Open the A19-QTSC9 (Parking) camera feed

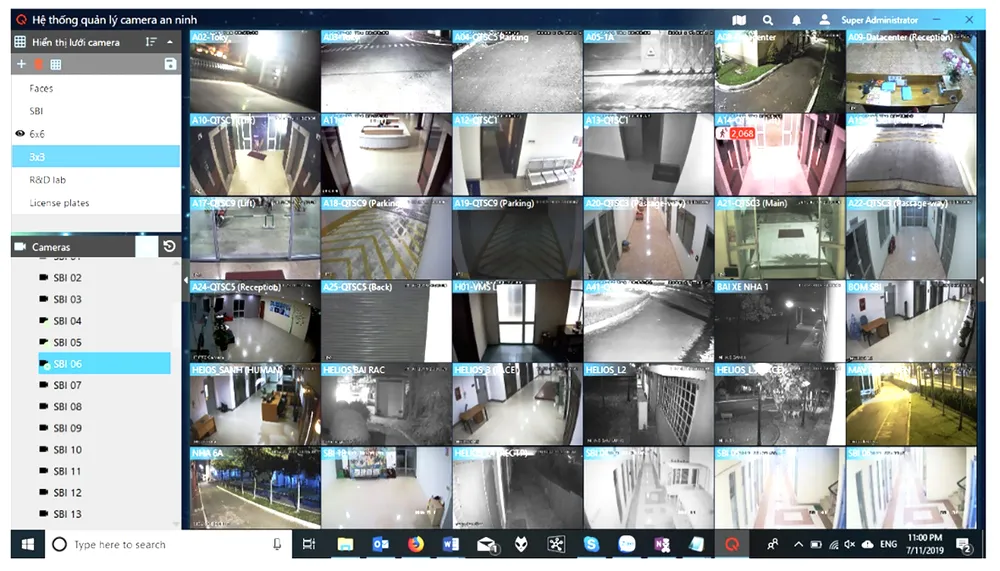tap(517, 237)
